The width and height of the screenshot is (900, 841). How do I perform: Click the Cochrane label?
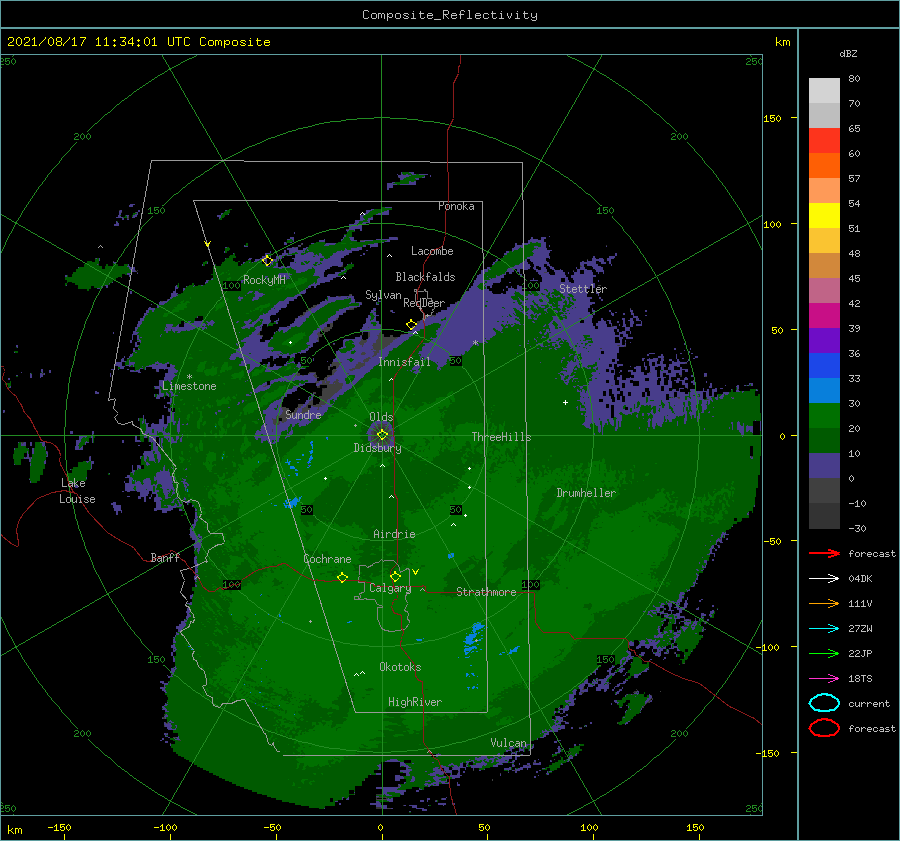point(327,559)
